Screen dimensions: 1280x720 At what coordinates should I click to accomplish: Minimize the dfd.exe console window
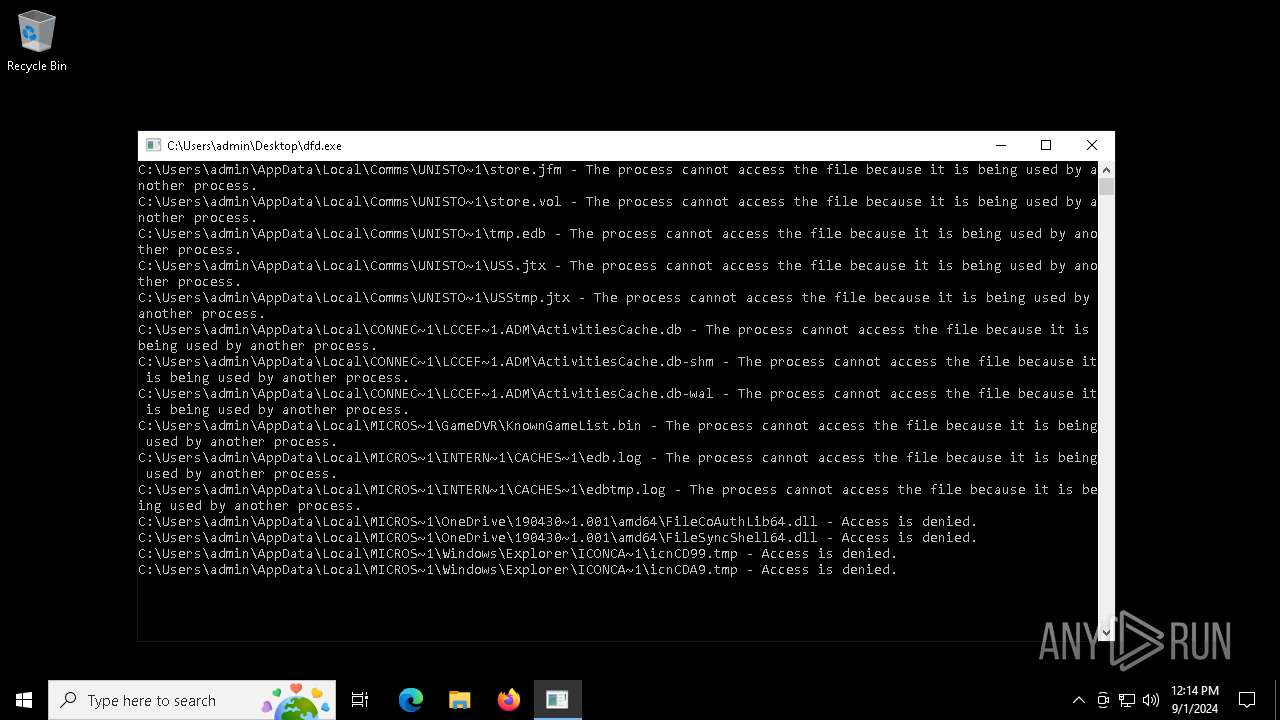pyautogui.click(x=1000, y=145)
